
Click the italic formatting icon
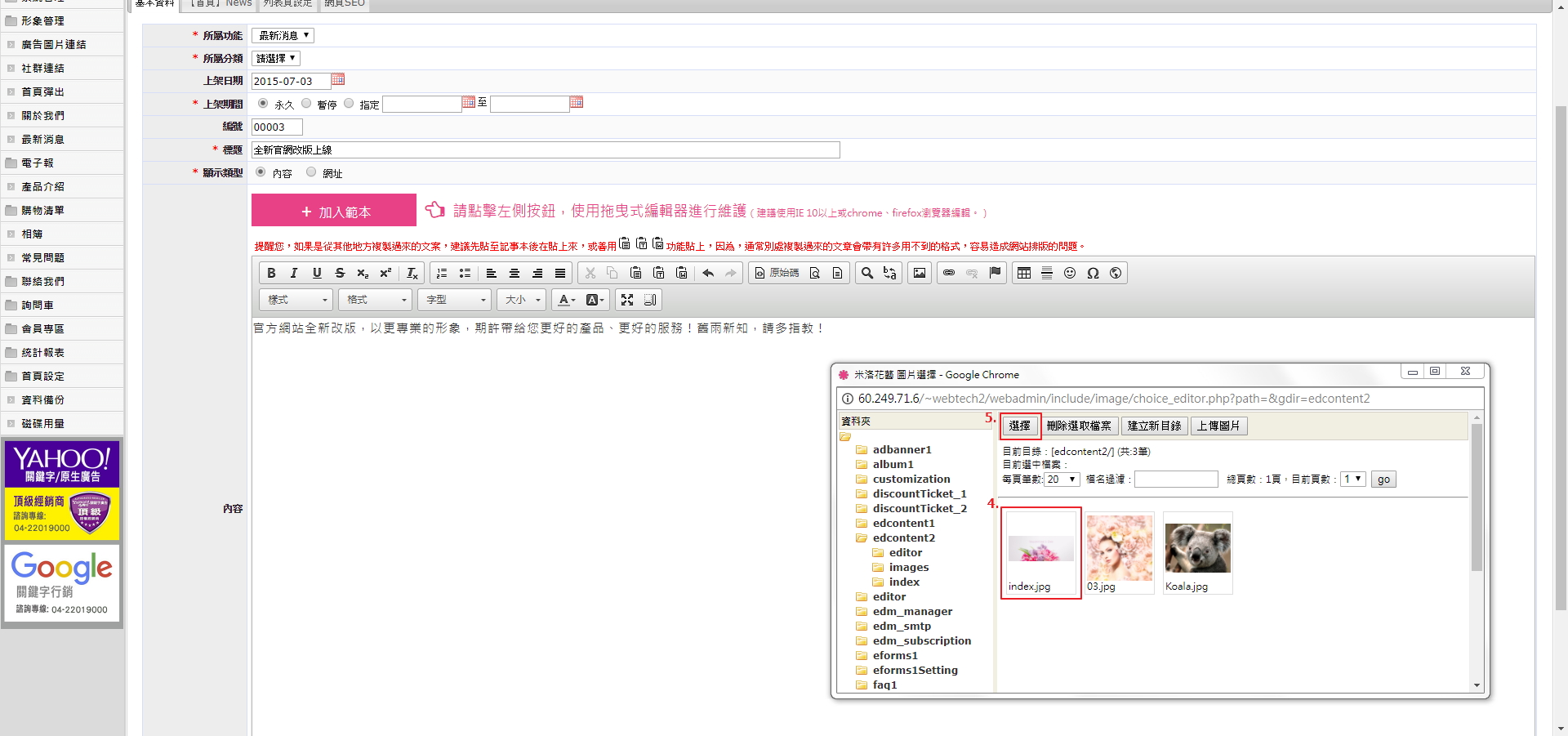294,273
